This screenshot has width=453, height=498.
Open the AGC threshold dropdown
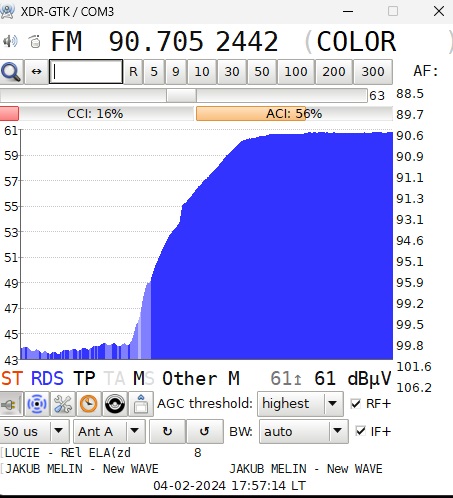point(300,404)
